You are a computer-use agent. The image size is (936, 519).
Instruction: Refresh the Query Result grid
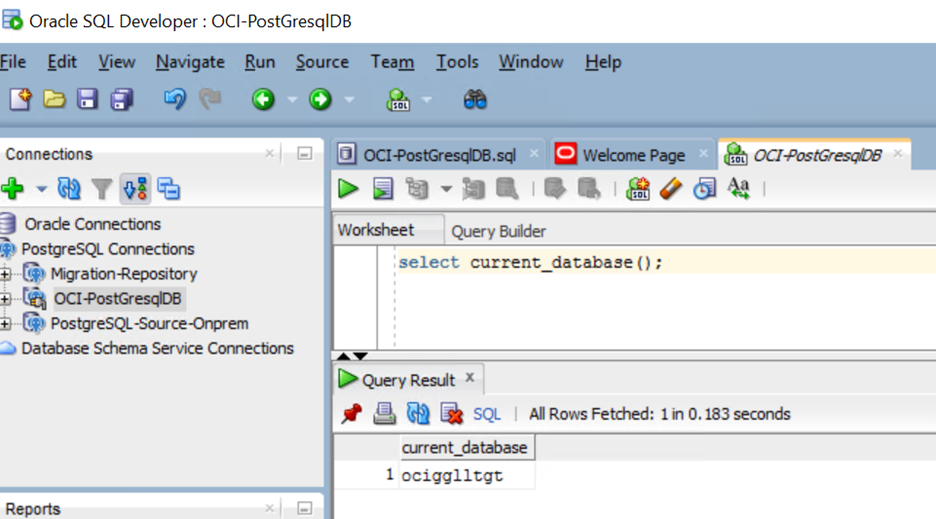tap(418, 413)
